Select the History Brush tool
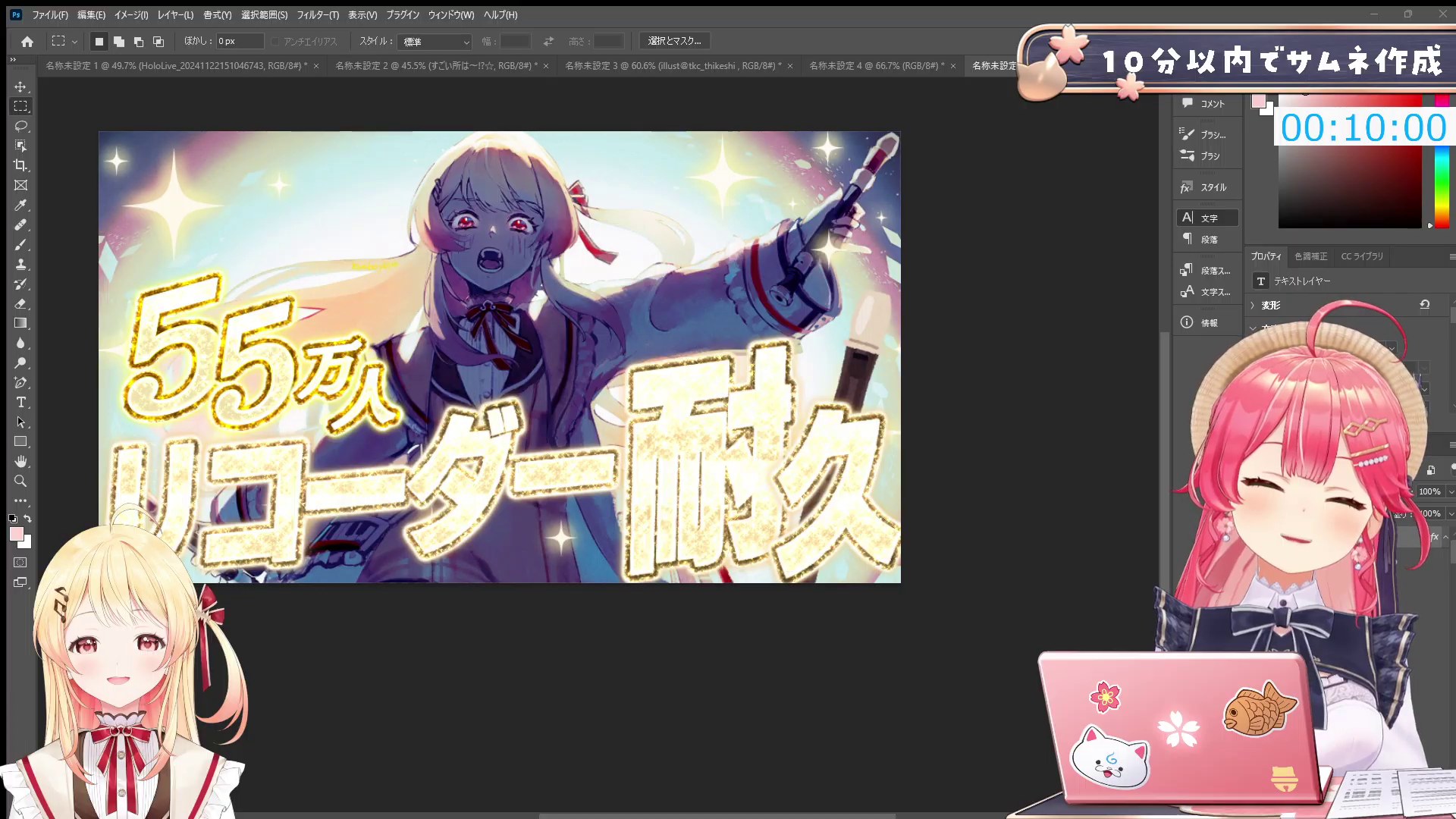This screenshot has width=1456, height=819. click(x=20, y=284)
